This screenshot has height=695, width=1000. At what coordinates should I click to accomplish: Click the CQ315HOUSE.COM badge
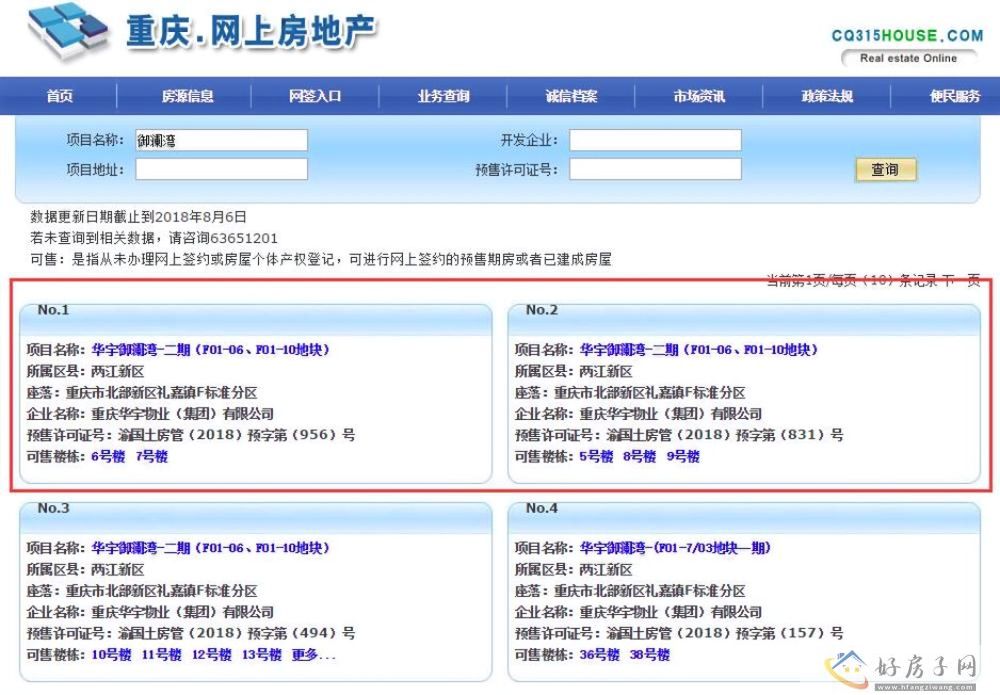tap(907, 45)
